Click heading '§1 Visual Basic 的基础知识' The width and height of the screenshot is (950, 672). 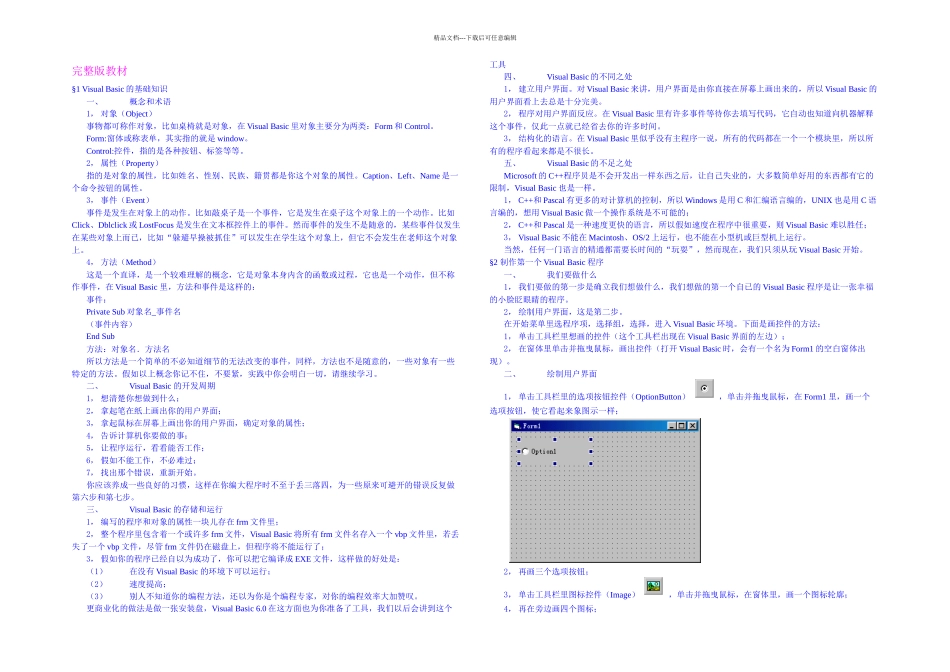(119, 89)
